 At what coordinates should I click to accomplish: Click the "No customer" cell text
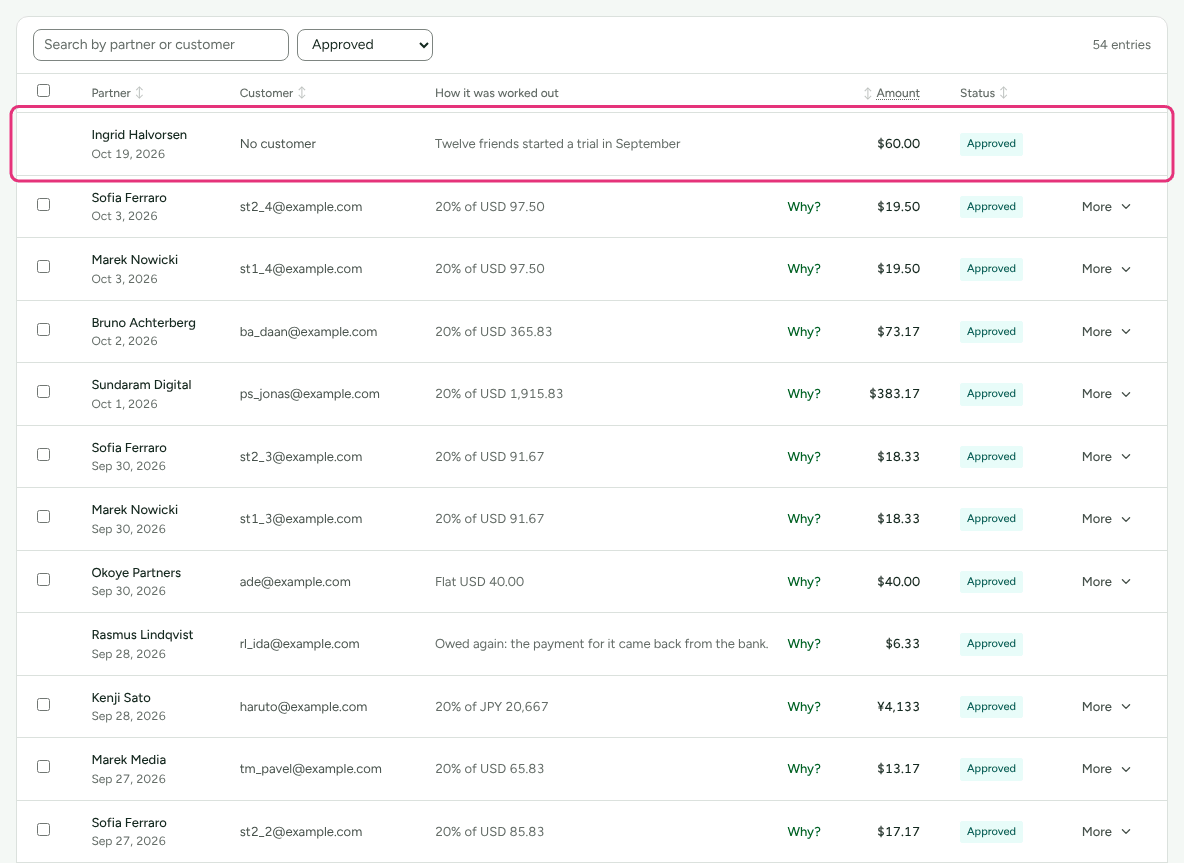tap(278, 143)
